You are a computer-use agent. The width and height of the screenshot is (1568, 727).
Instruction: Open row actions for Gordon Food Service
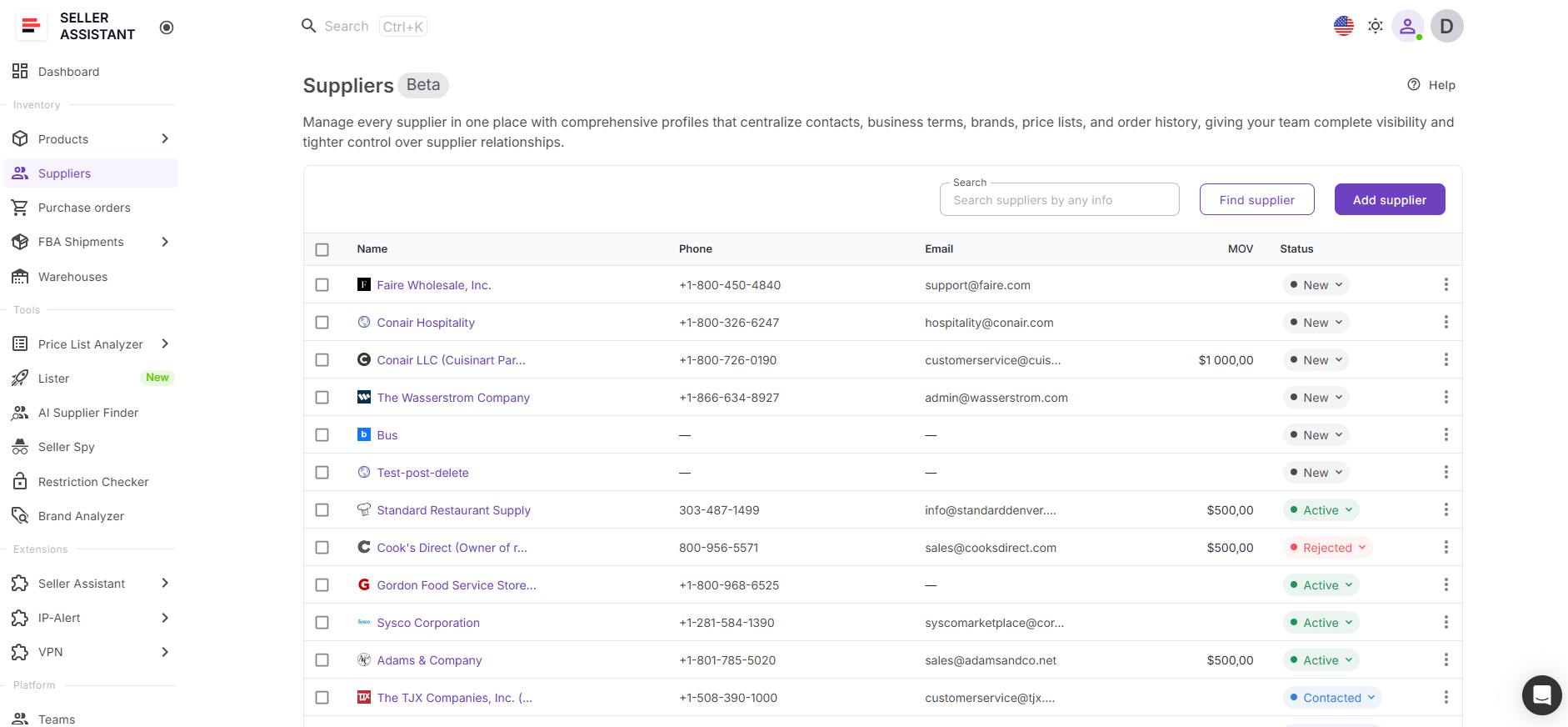tap(1446, 584)
